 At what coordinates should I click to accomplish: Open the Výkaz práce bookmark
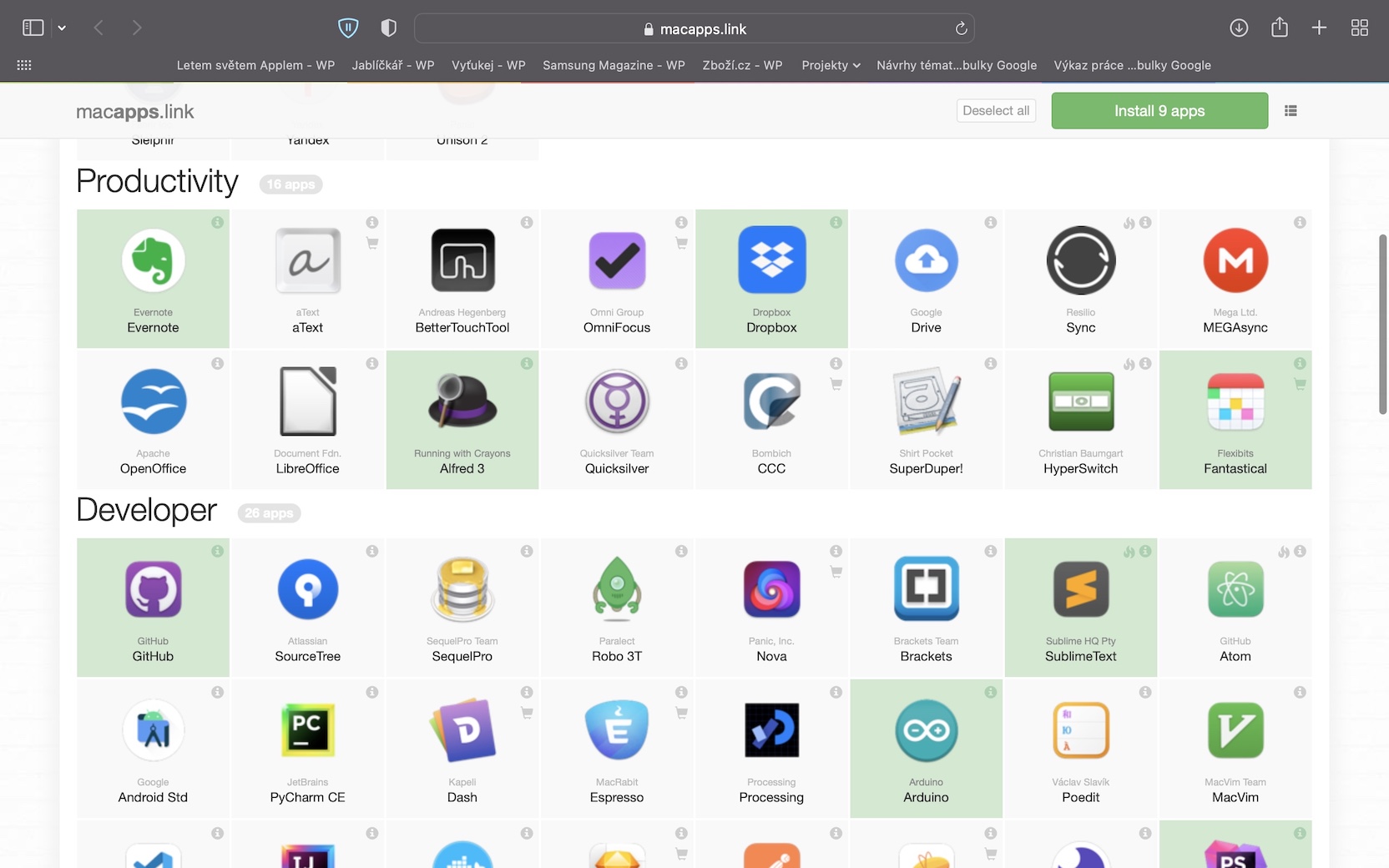pyautogui.click(x=1132, y=65)
